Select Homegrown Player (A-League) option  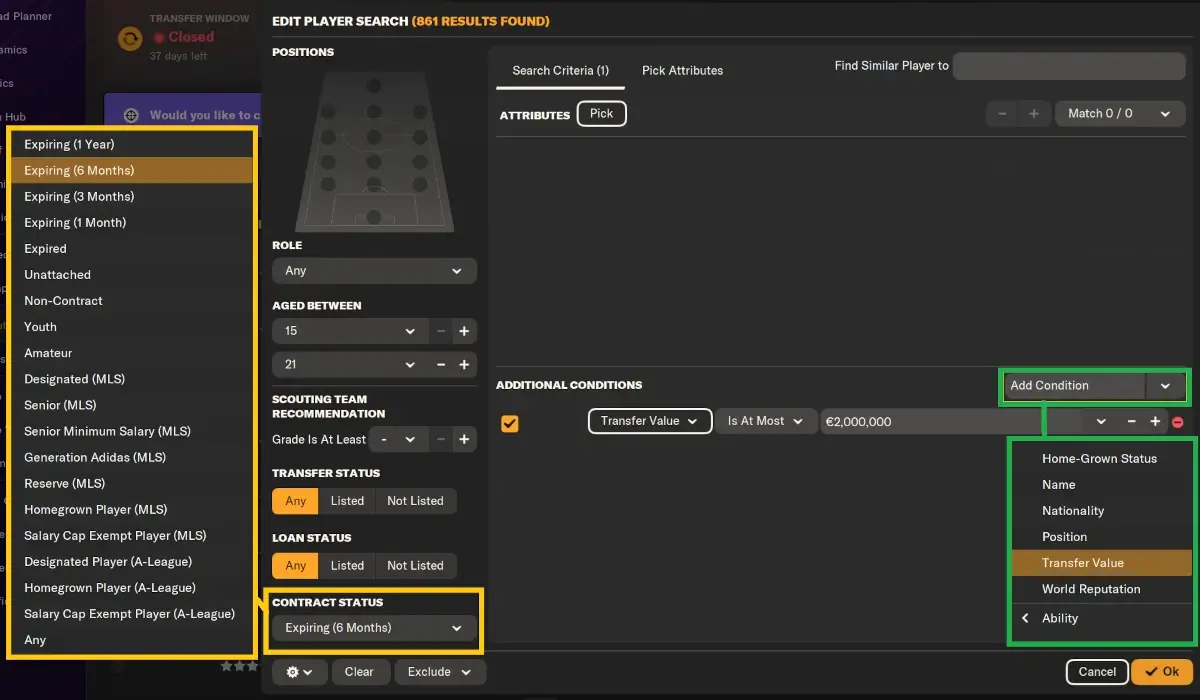point(131,588)
